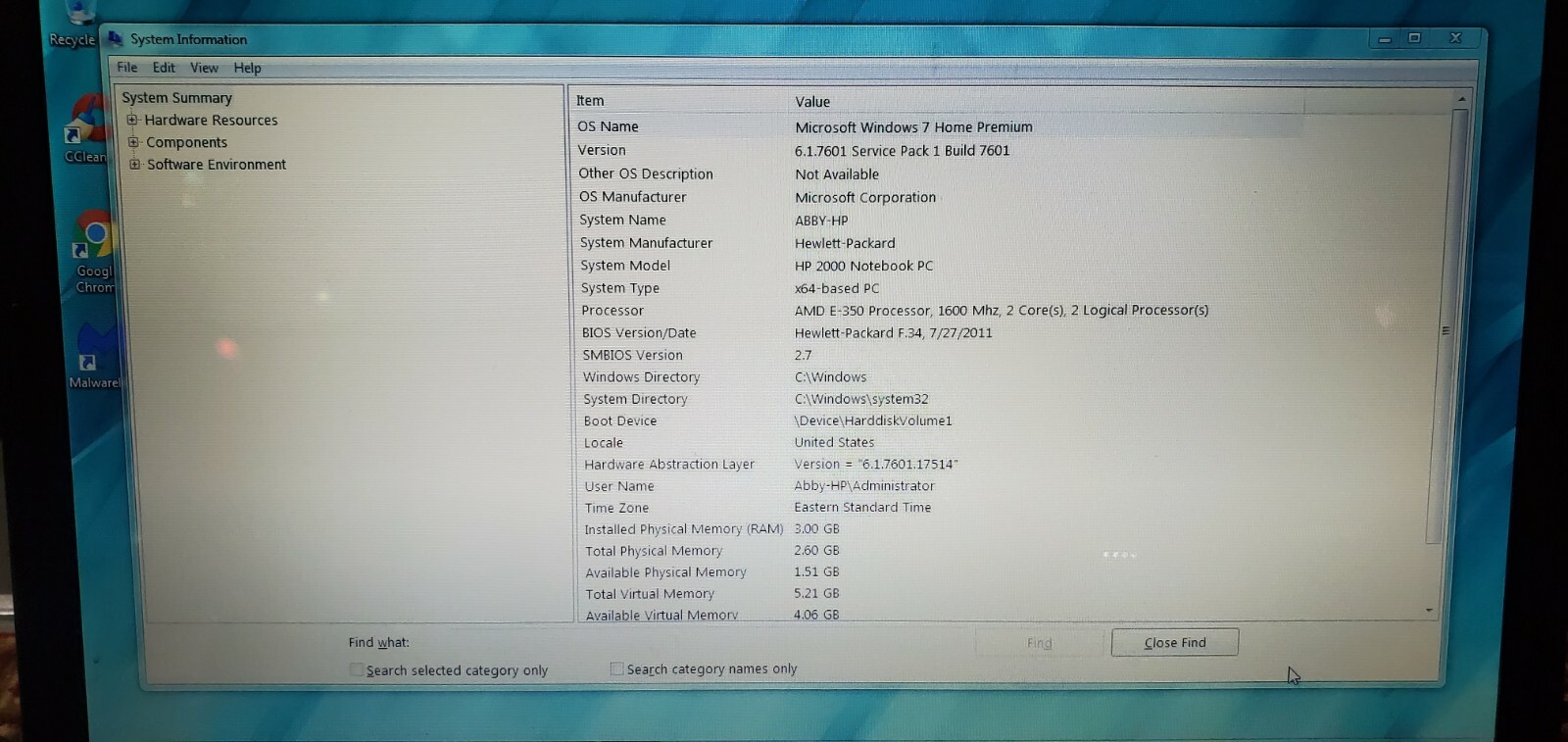The height and width of the screenshot is (742, 1568).
Task: Click the scroll down arrow of details pane
Action: coord(1429,610)
